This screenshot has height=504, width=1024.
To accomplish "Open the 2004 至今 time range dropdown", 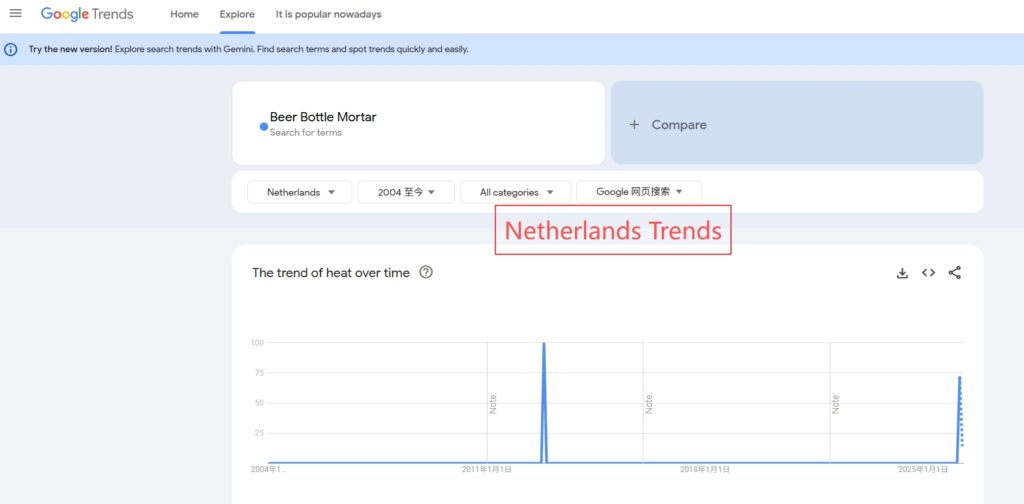I will (x=406, y=192).
